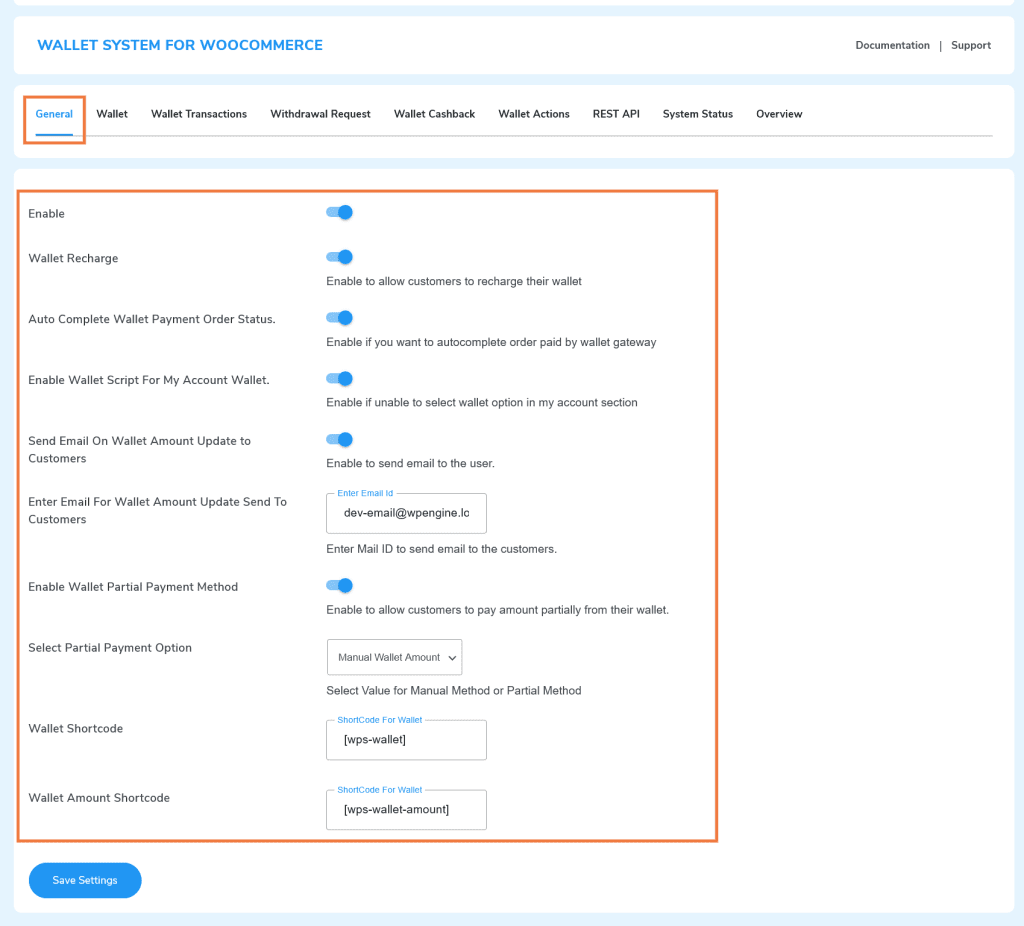The width and height of the screenshot is (1024, 926).
Task: Disable the main wallet Enable toggle
Action: pos(339,212)
